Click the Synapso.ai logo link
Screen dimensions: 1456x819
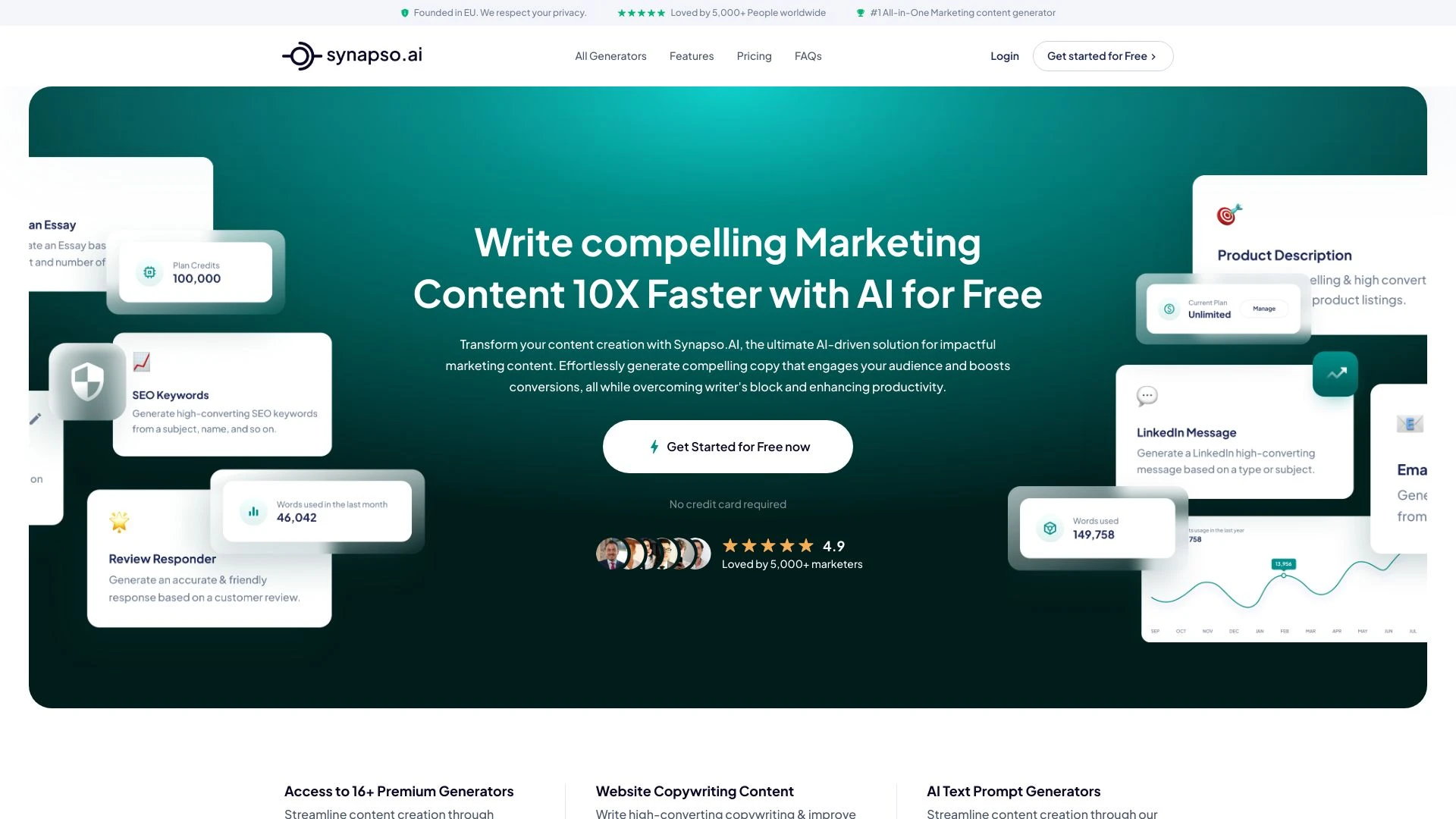coord(351,56)
